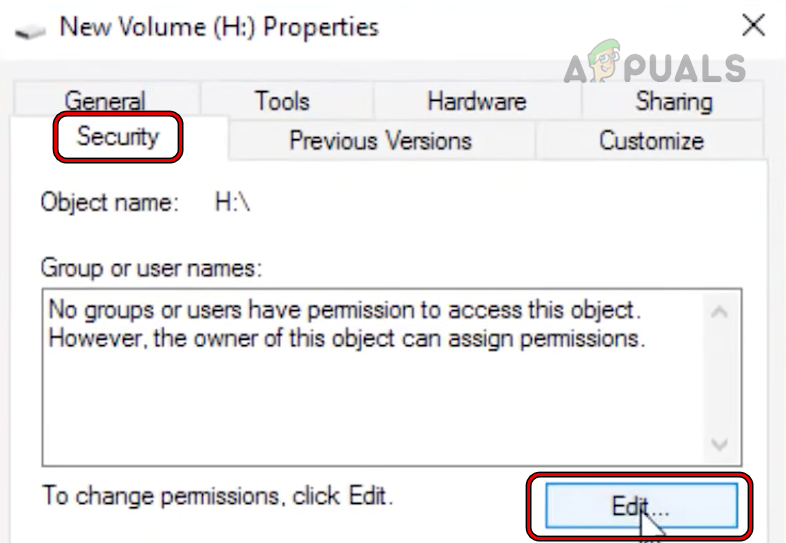Switch to the Customize tab
Screen dimensions: 786x543
pyautogui.click(x=651, y=141)
